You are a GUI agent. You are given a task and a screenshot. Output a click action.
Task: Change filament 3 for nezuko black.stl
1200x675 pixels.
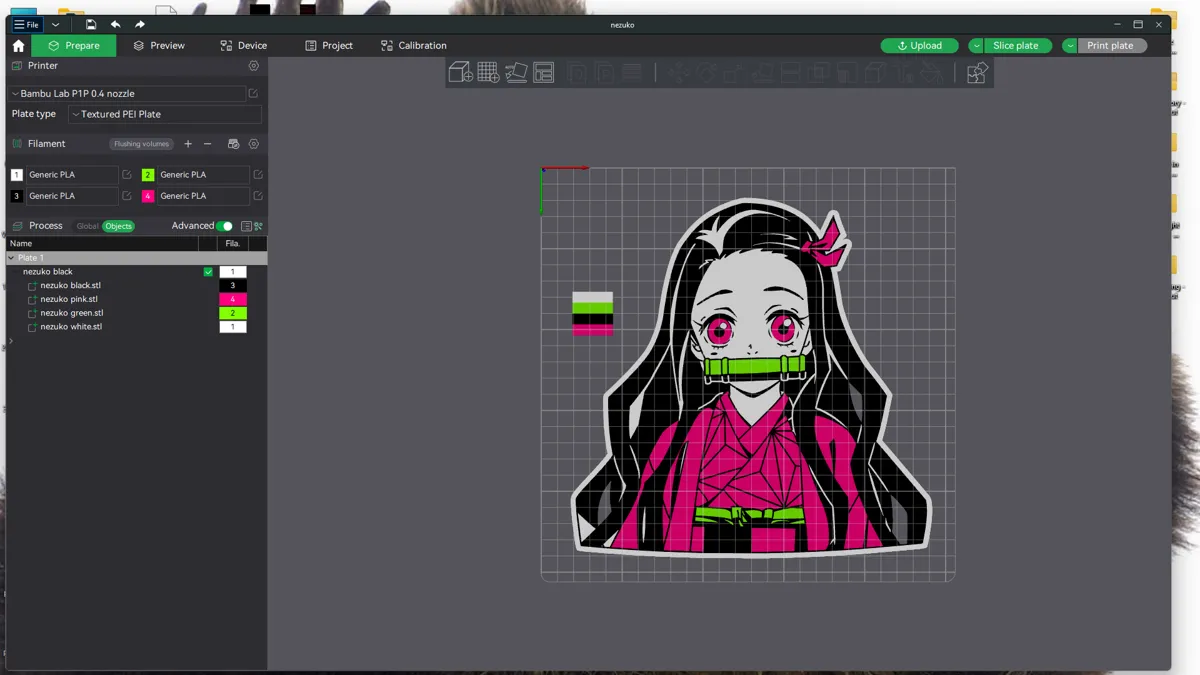[233, 286]
